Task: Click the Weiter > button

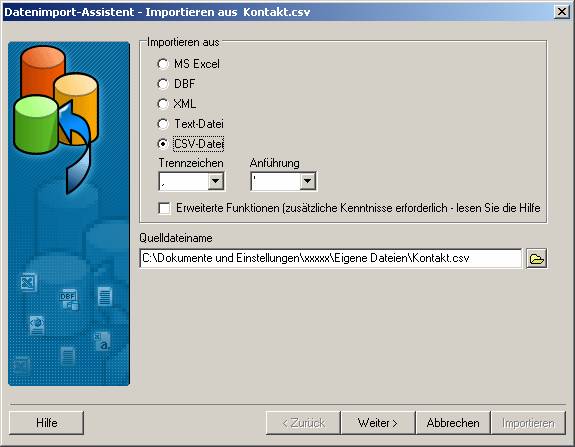Action: click(x=378, y=423)
